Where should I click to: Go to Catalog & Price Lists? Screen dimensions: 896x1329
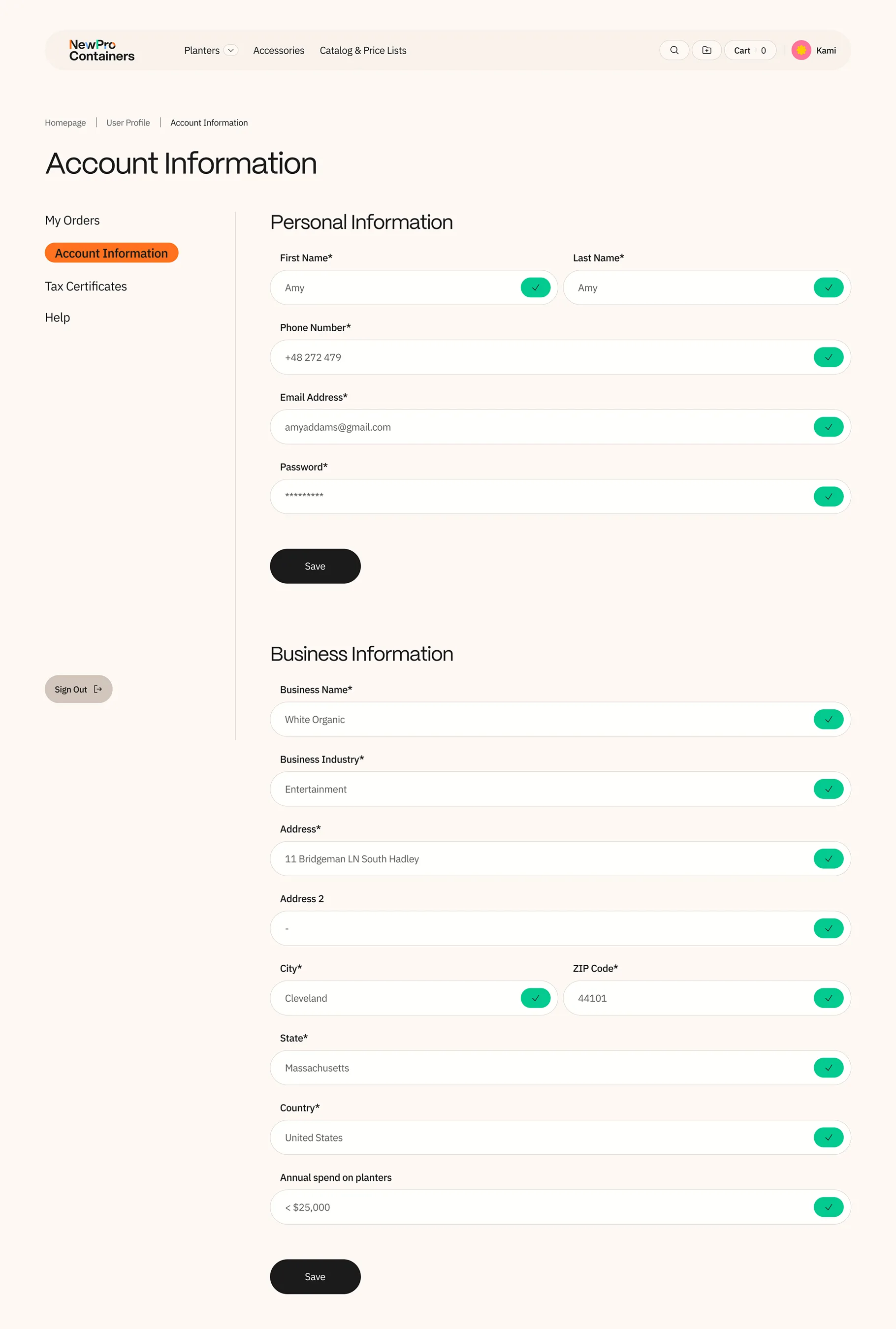tap(363, 50)
